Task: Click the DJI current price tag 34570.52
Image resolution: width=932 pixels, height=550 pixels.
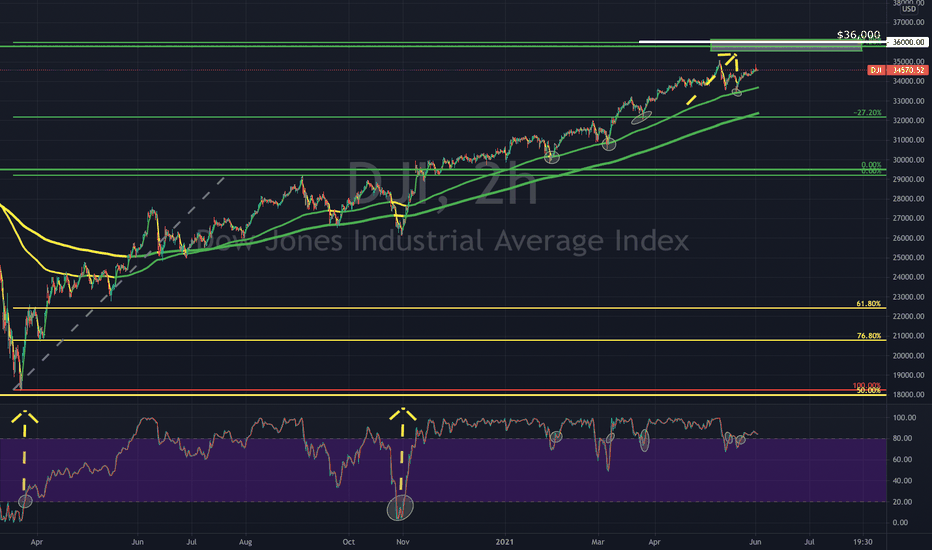Action: click(x=909, y=70)
